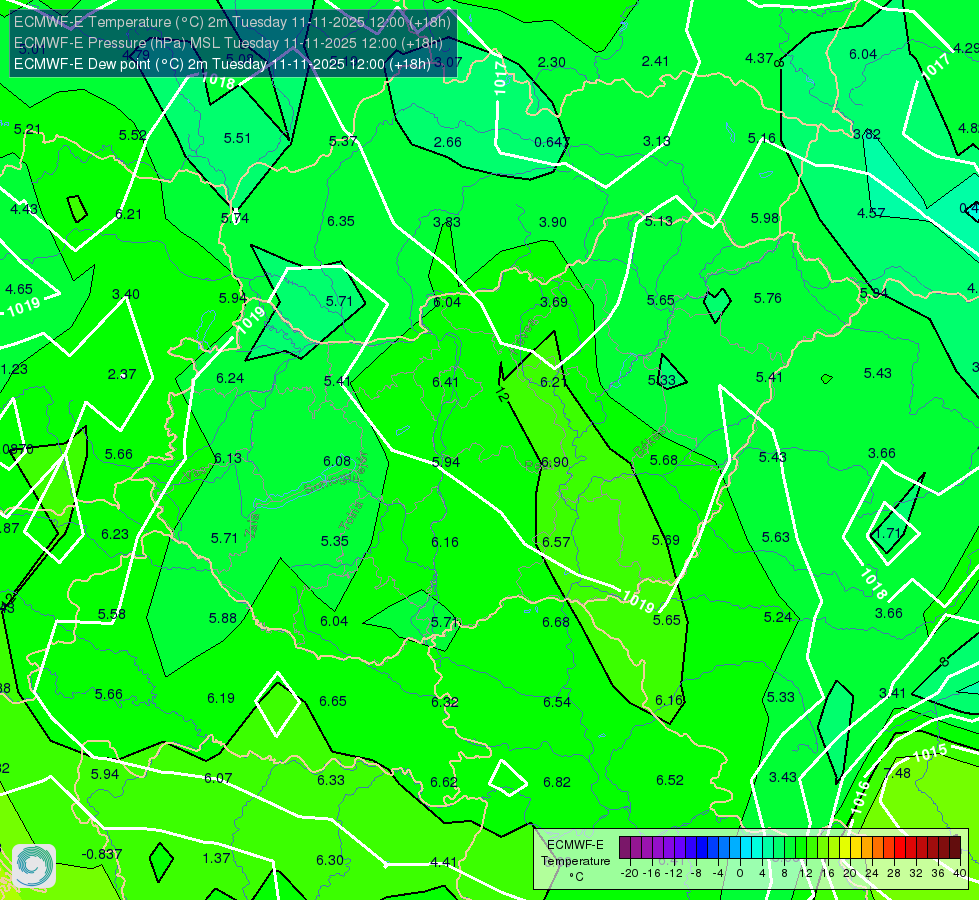Click the dew point value 2.66

point(448,142)
